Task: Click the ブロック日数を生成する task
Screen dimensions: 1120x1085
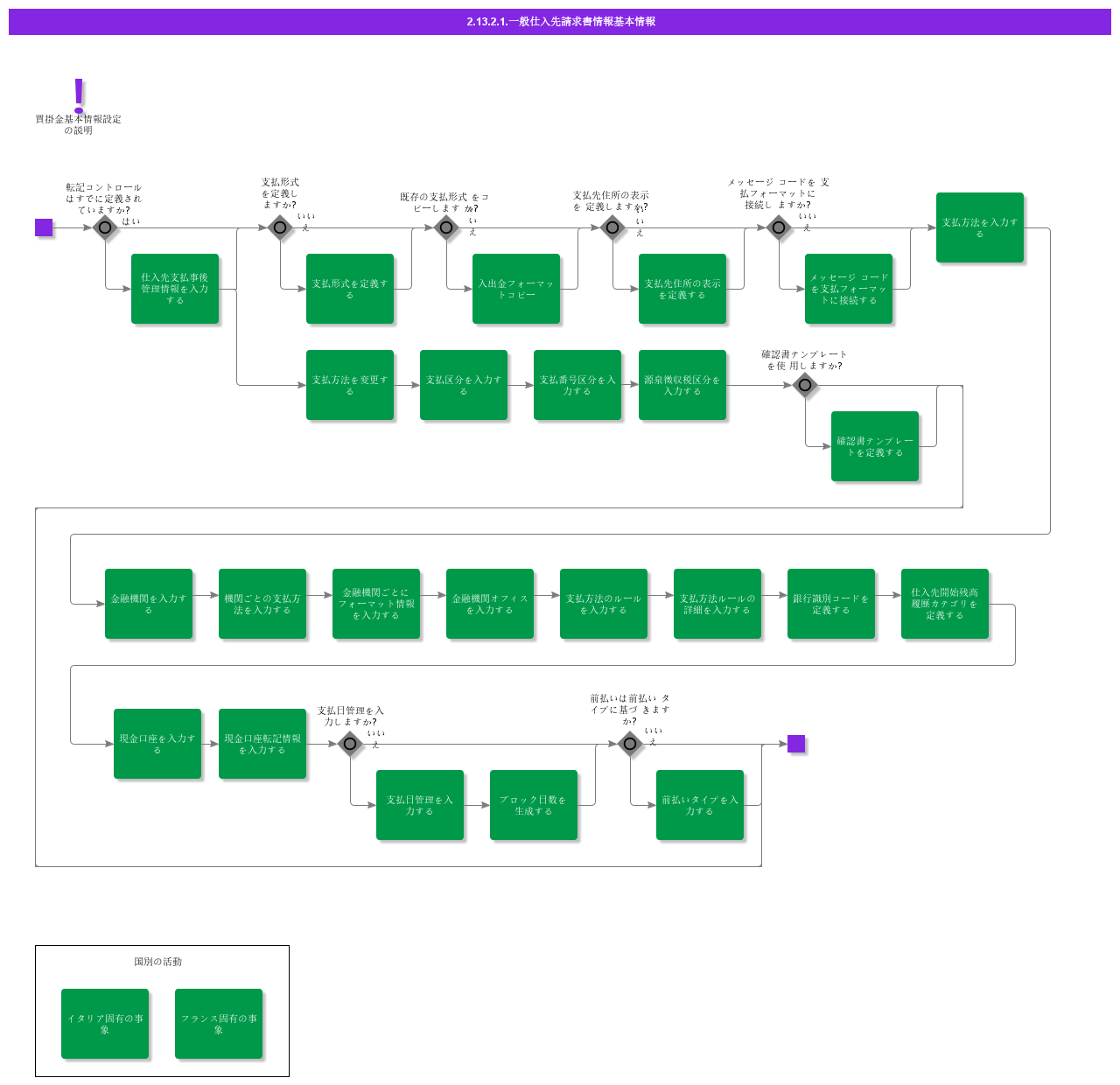Action: 534,805
